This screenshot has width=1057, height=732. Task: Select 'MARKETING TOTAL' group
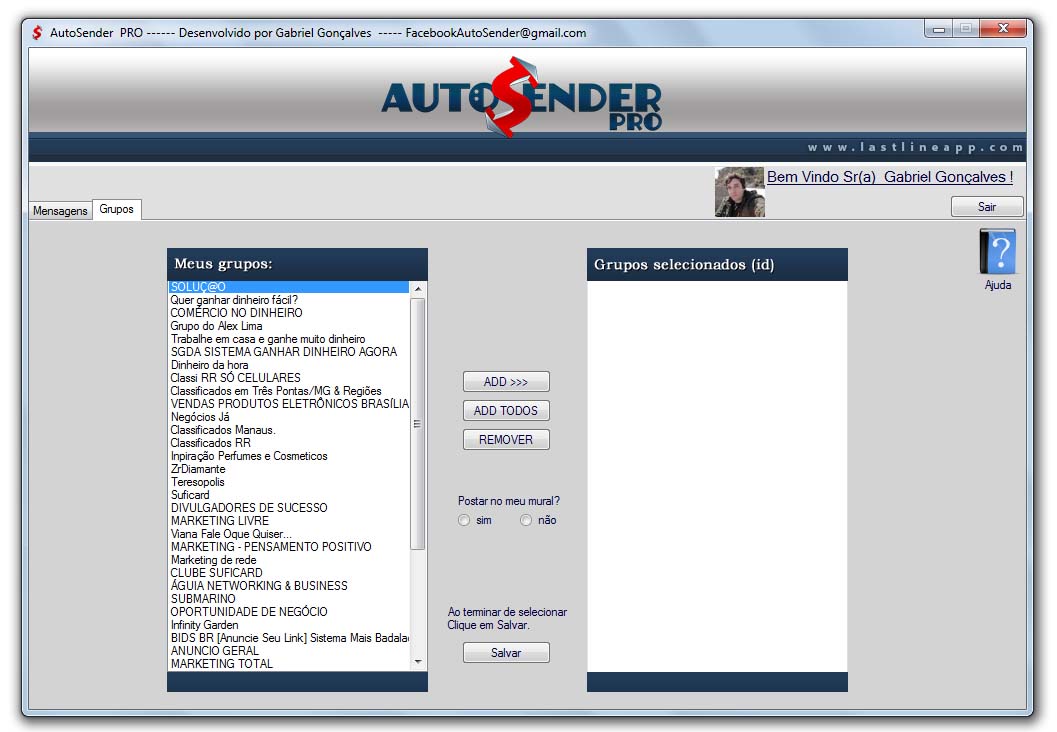[289, 664]
